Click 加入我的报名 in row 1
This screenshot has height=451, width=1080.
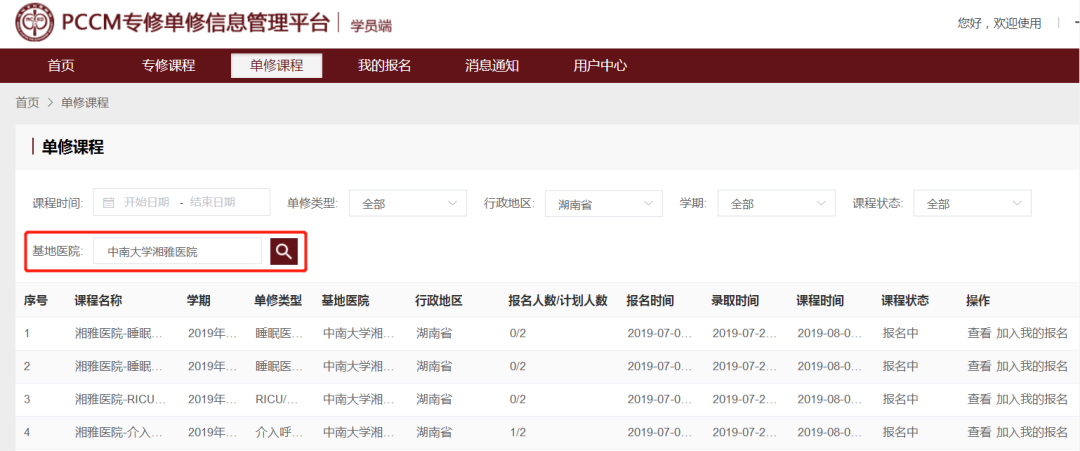coord(1032,333)
